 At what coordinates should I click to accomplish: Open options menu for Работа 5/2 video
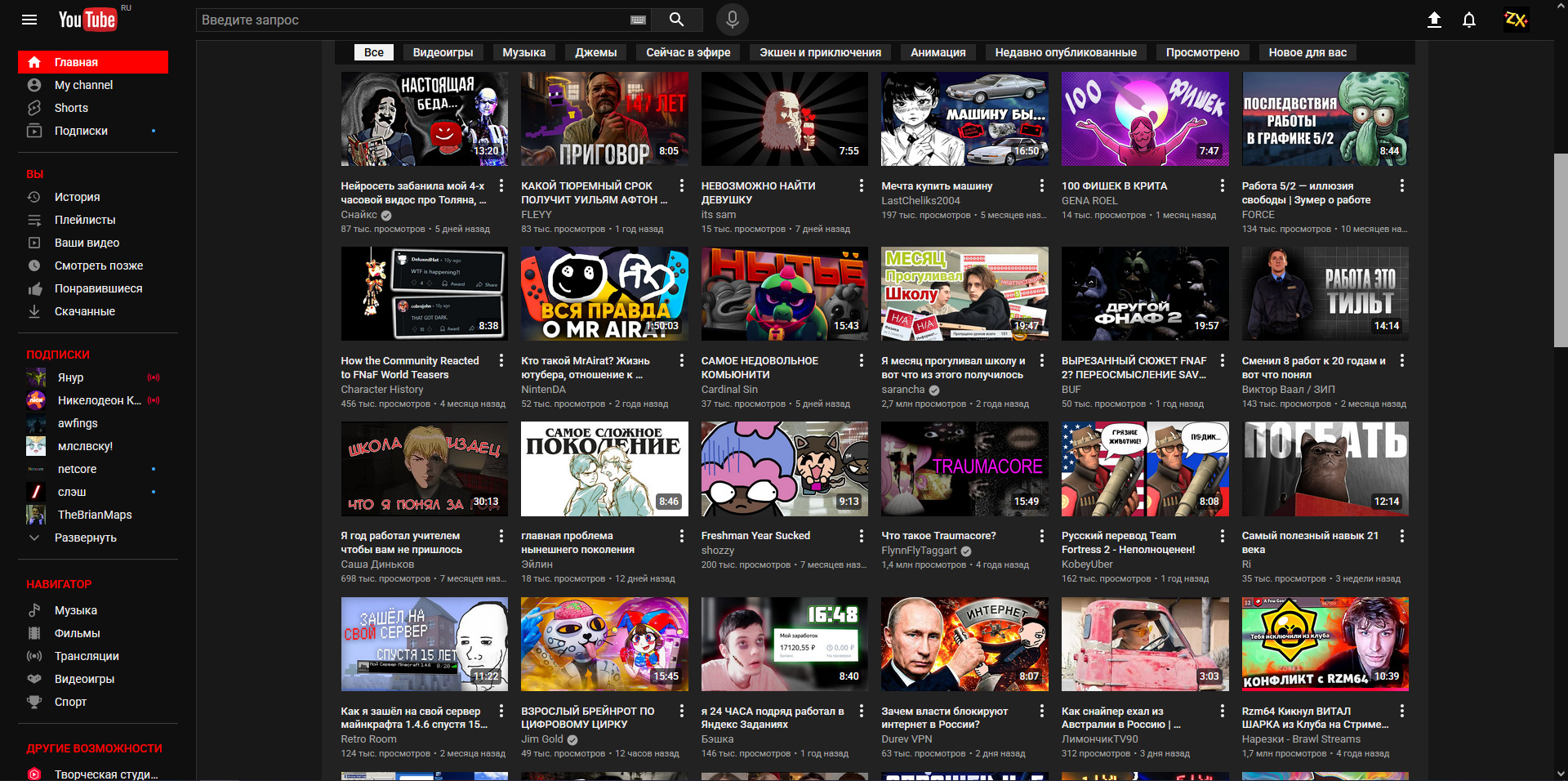coord(1402,185)
